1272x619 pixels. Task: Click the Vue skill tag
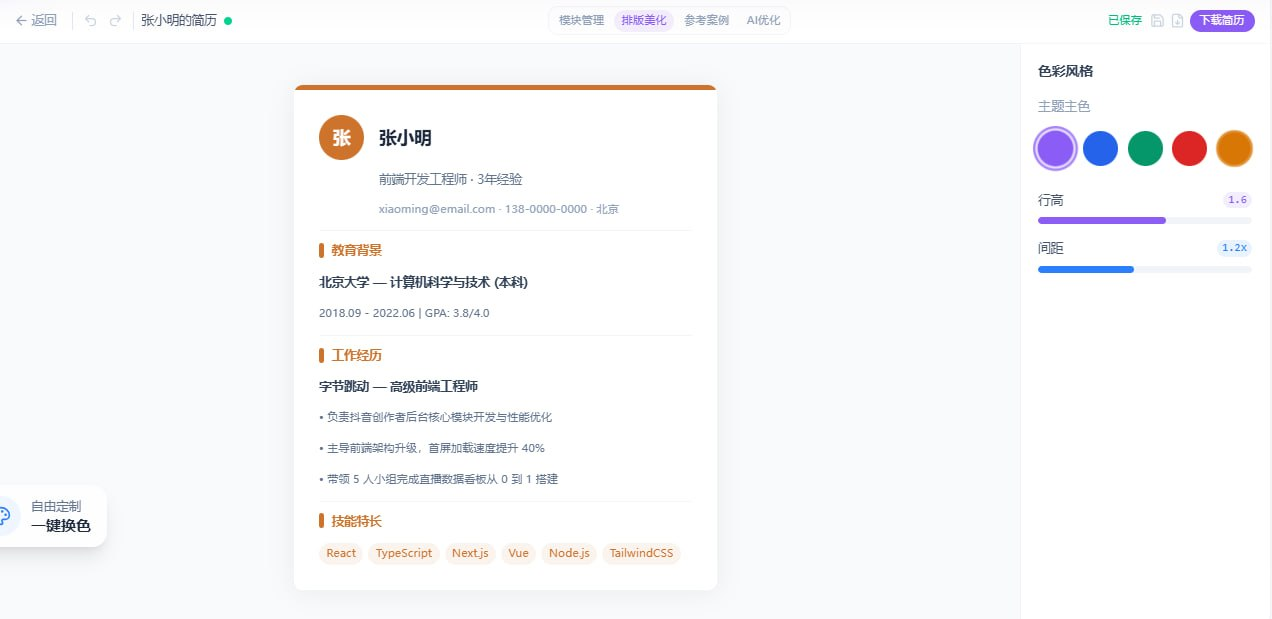(518, 553)
